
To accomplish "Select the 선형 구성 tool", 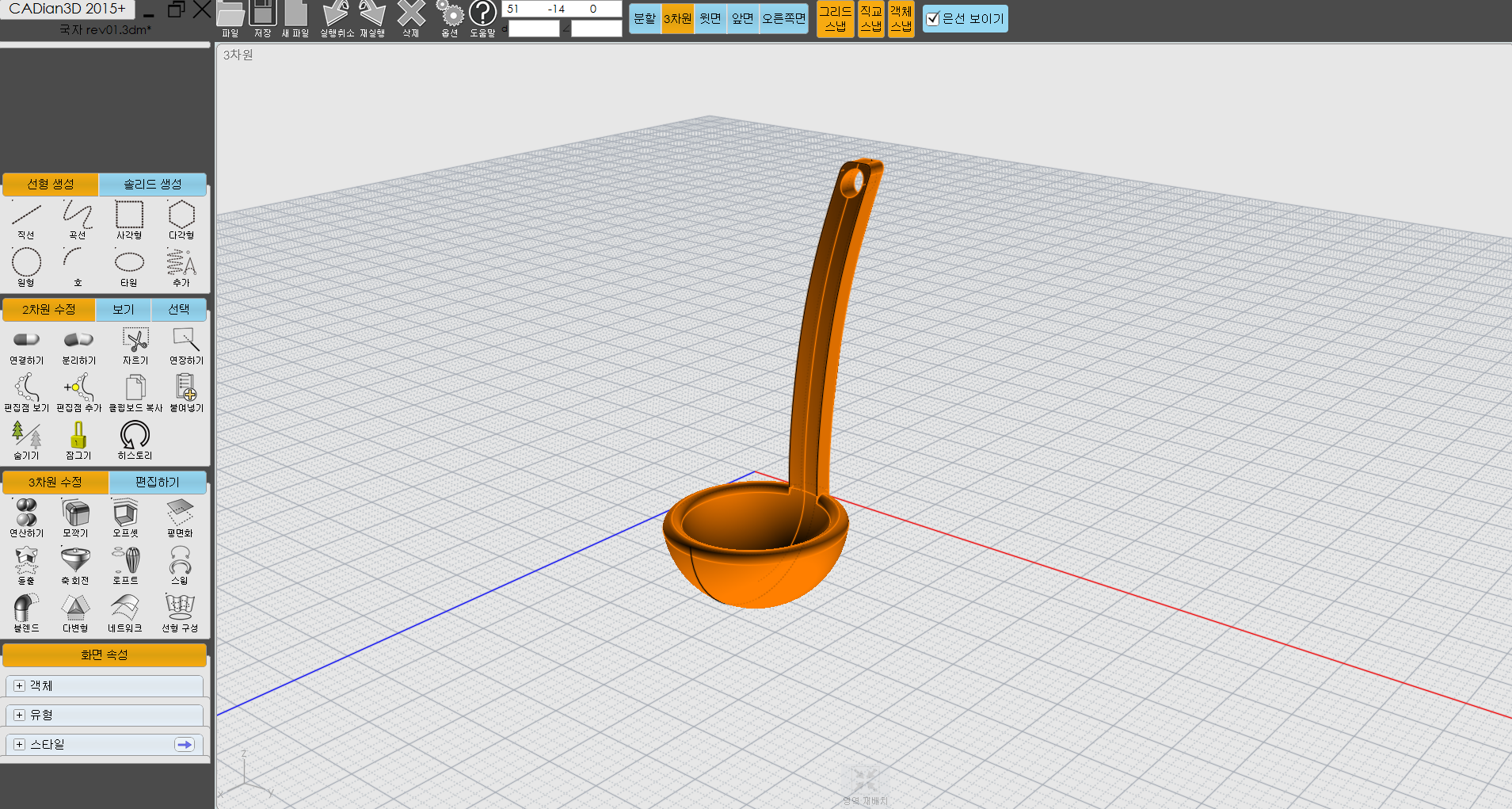I will [x=180, y=608].
